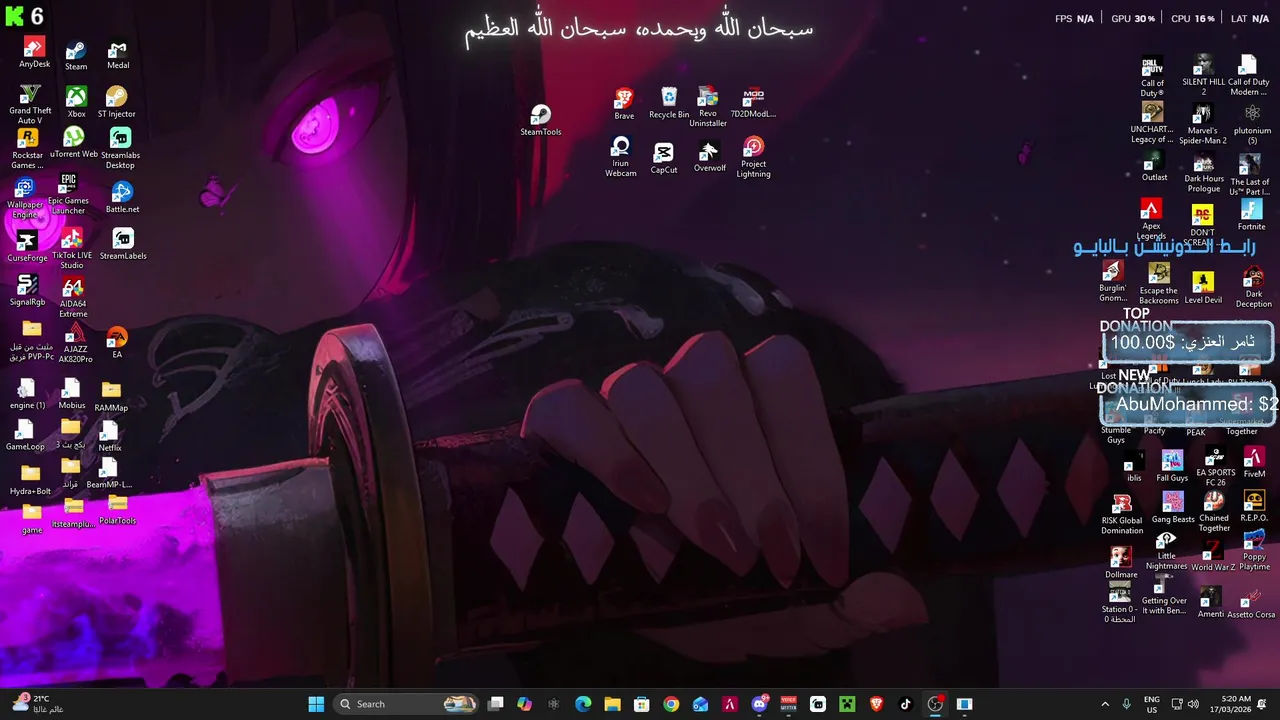Select the RAMMap folder icon
This screenshot has width=1280, height=720.
tap(111, 396)
